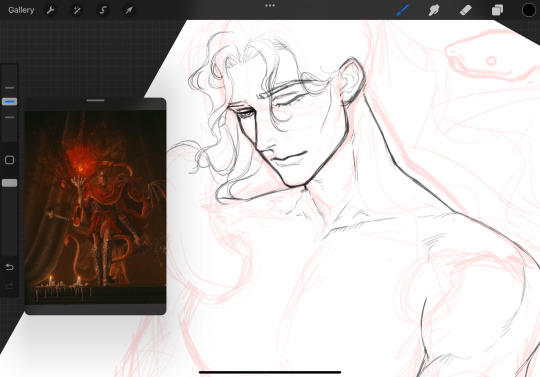Adjust the brush opacity slider handle
Viewport: 540px width, 377px height.
pos(9,183)
